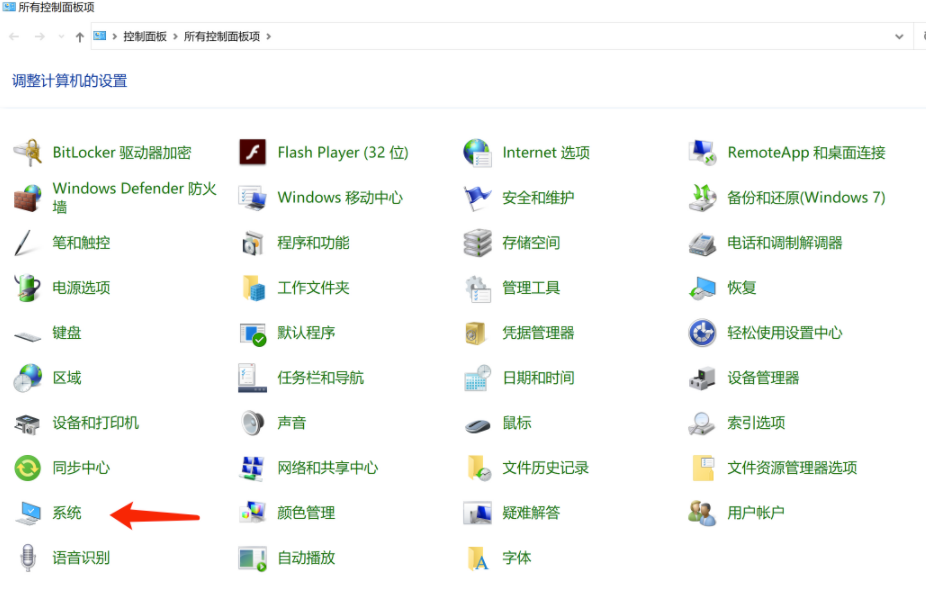Open Windows Defender 防火墙 brick wall icon
The image size is (926, 614).
27,198
